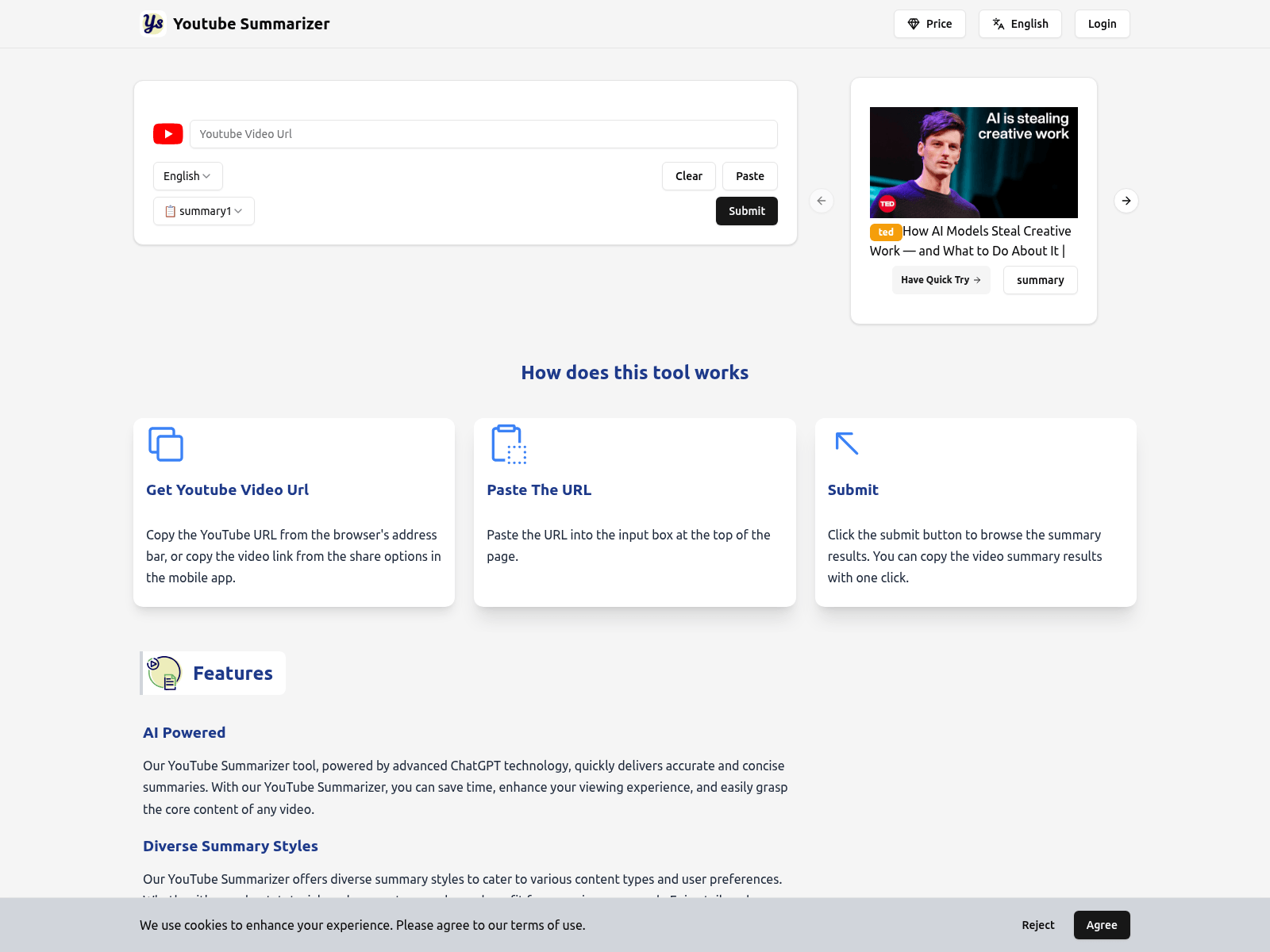The width and height of the screenshot is (1270, 952).
Task: Click the left arrow on the video carousel
Action: click(x=822, y=201)
